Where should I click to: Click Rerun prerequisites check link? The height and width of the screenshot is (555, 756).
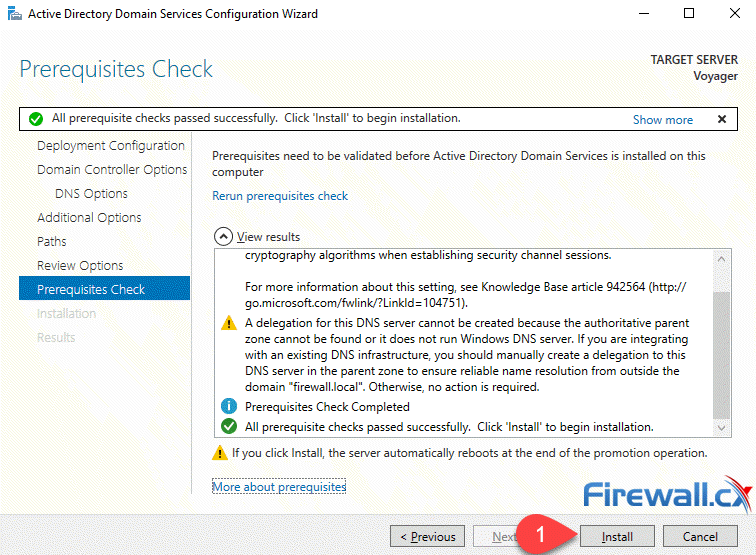coord(280,196)
